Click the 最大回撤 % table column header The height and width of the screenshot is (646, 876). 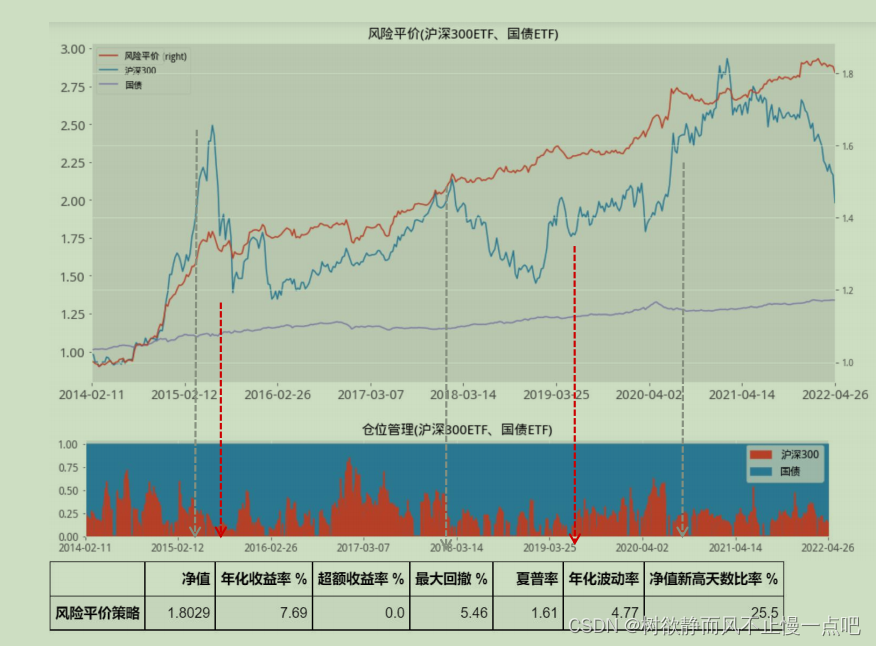pyautogui.click(x=451, y=579)
